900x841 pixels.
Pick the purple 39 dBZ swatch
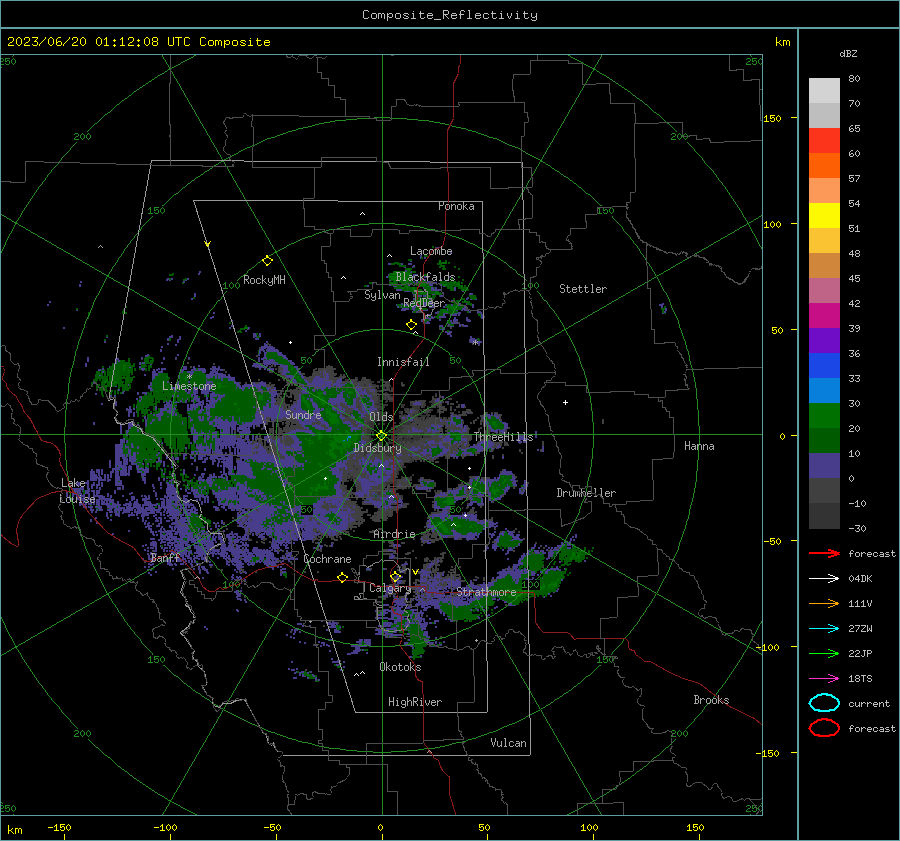pos(824,340)
